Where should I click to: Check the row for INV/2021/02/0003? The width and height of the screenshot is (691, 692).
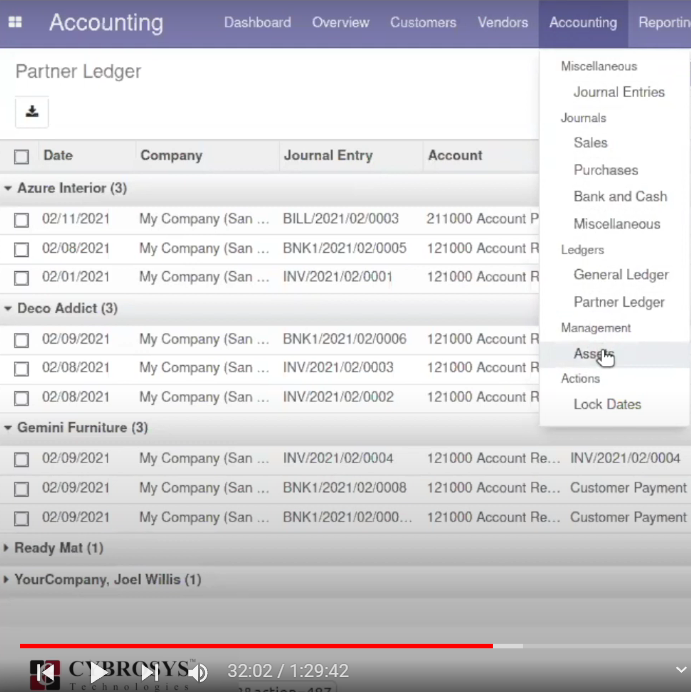click(21, 369)
